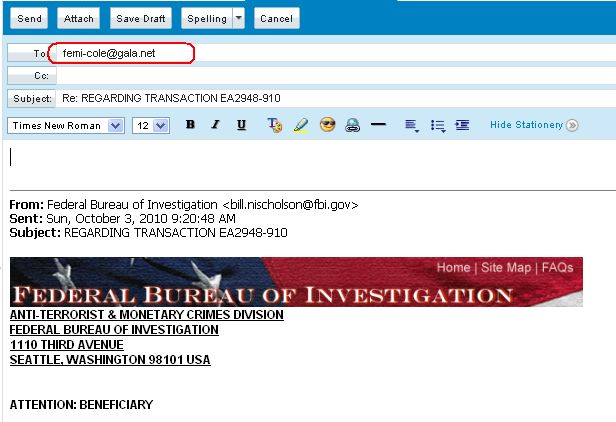Image resolution: width=616 pixels, height=422 pixels.
Task: Toggle underline formatting
Action: (x=241, y=125)
